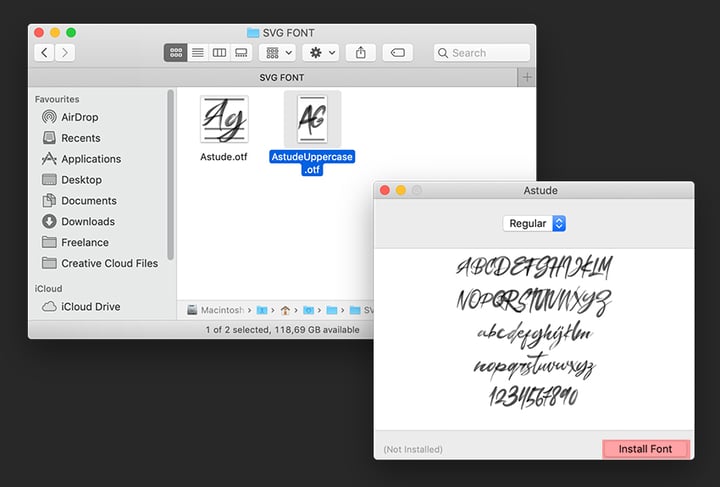
Task: Select the Astude.otf font file icon
Action: tap(224, 119)
